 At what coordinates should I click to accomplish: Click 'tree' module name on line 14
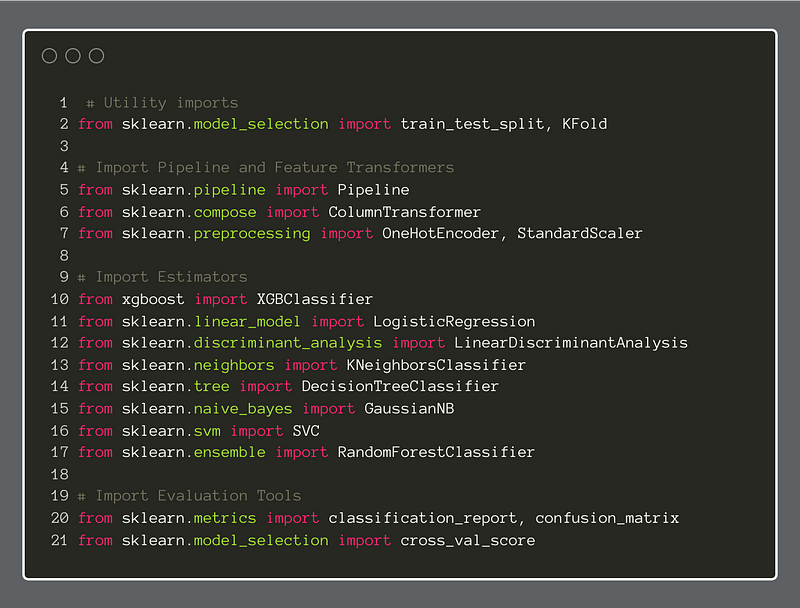click(211, 387)
